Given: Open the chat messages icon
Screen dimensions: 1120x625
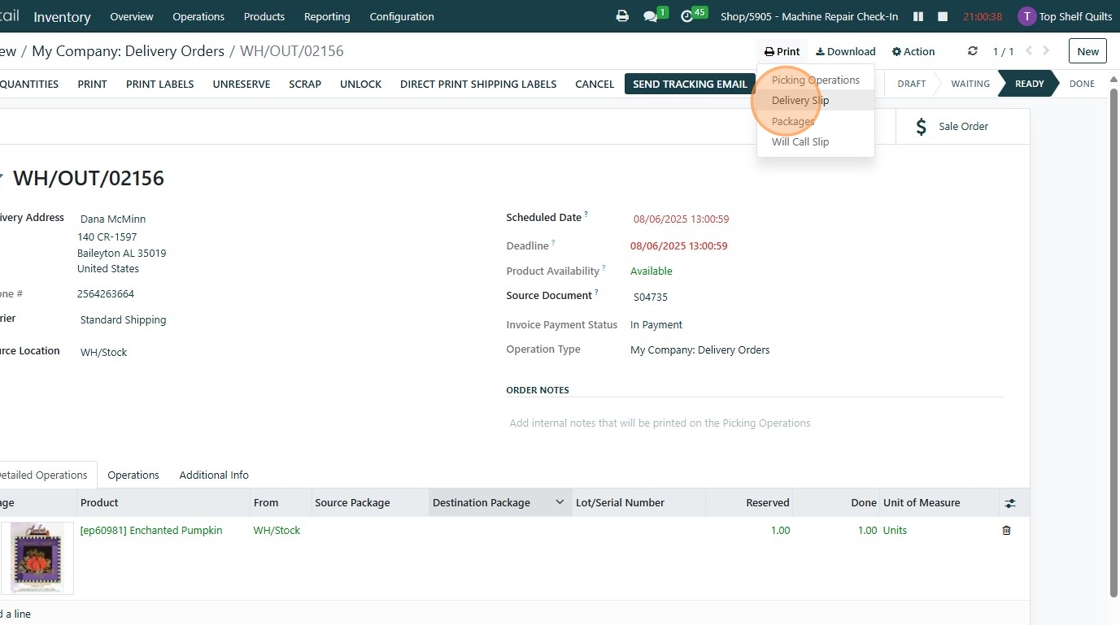Looking at the screenshot, I should 651,16.
